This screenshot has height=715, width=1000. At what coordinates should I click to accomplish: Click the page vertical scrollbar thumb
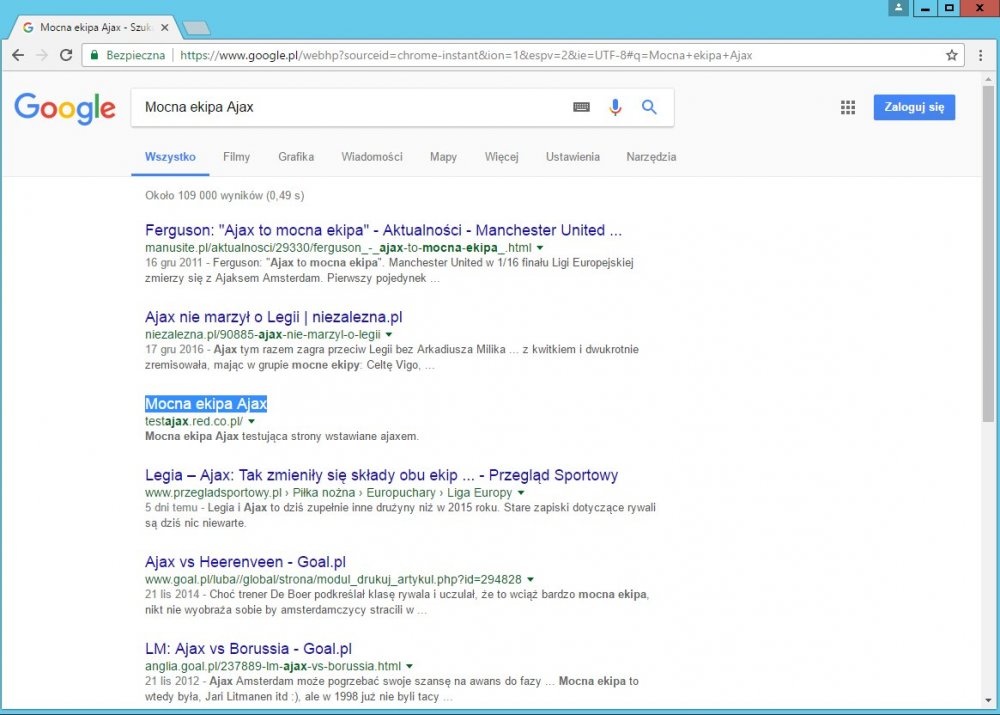(988, 253)
